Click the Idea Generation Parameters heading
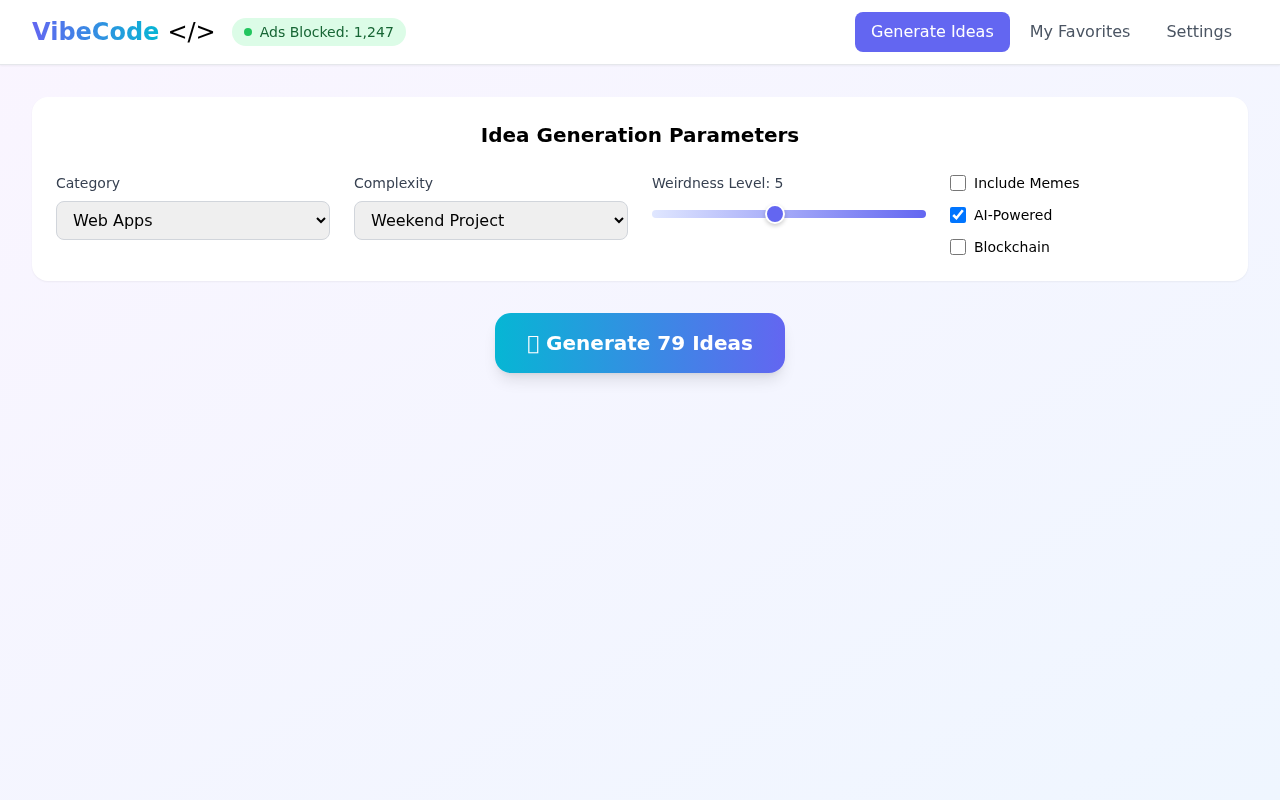The width and height of the screenshot is (1280, 800). coord(639,135)
